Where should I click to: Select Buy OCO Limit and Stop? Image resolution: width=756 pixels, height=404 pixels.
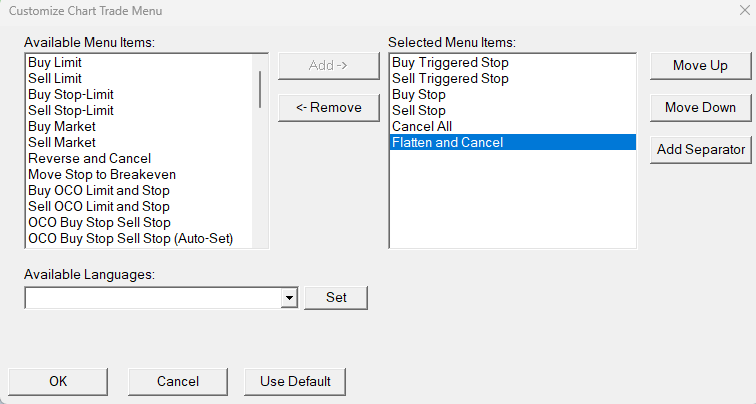click(x=99, y=190)
